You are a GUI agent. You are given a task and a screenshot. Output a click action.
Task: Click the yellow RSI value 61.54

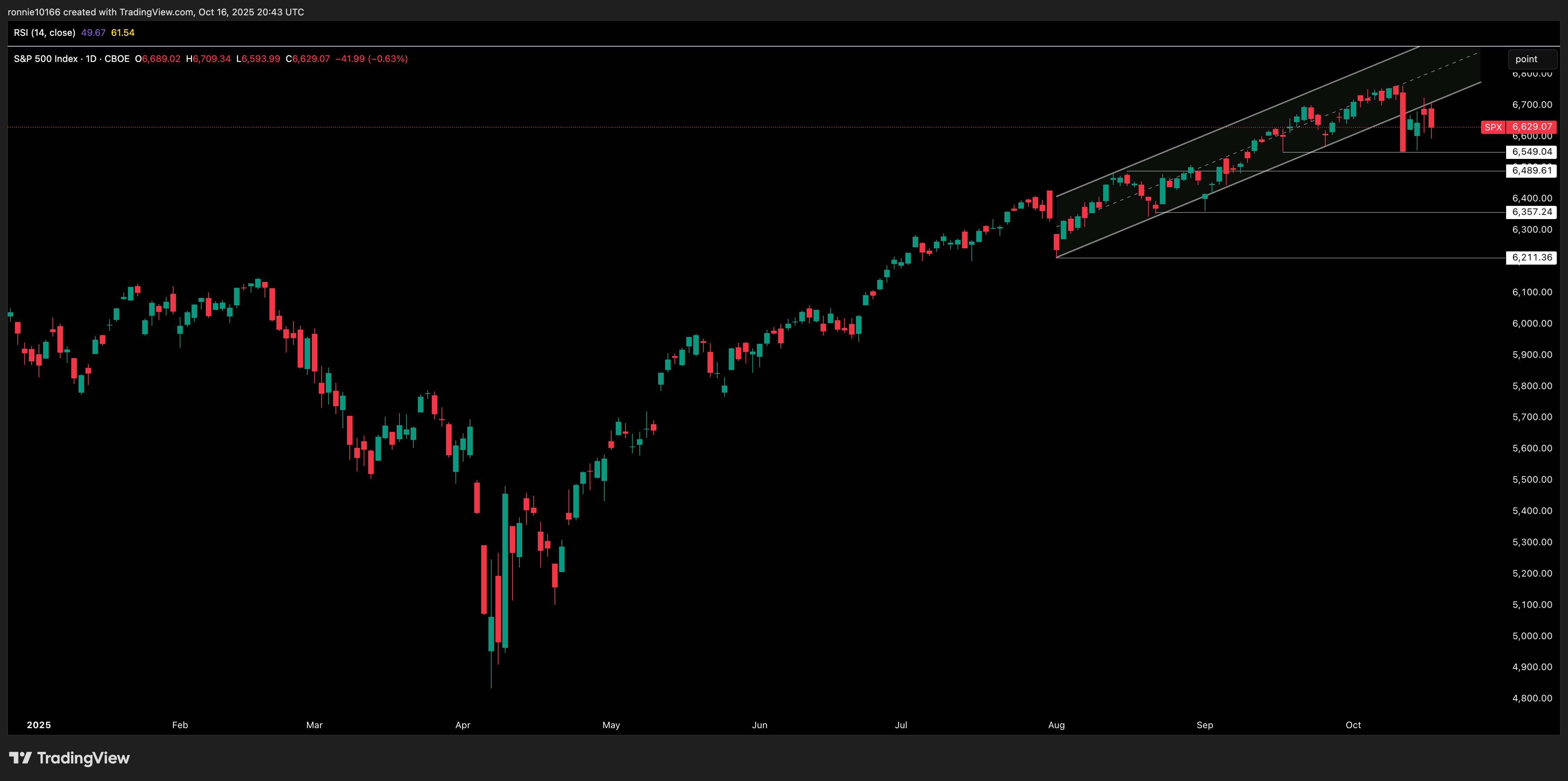[122, 33]
